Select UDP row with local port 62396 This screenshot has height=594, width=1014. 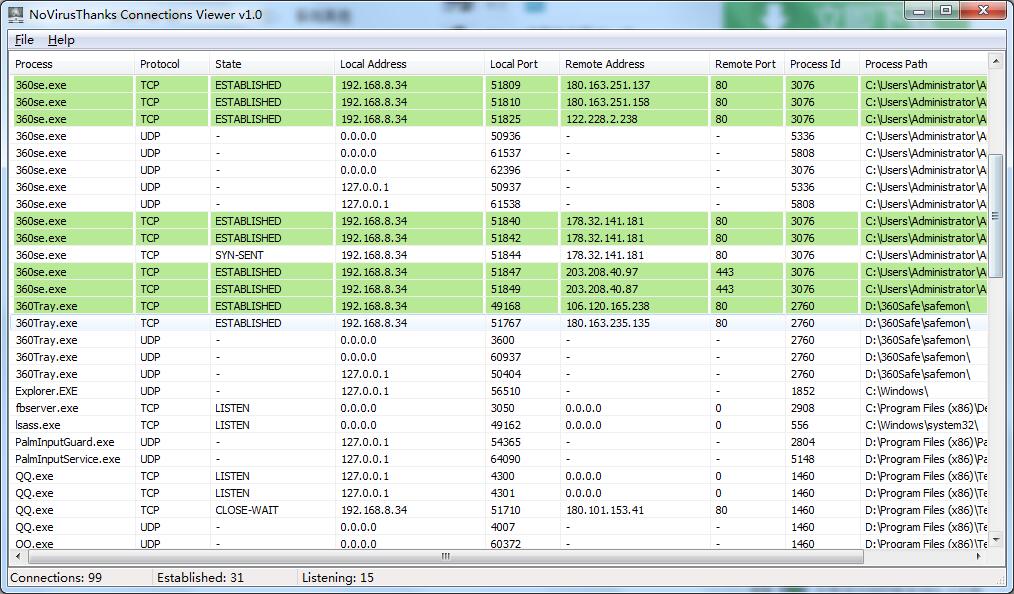pyautogui.click(x=499, y=170)
